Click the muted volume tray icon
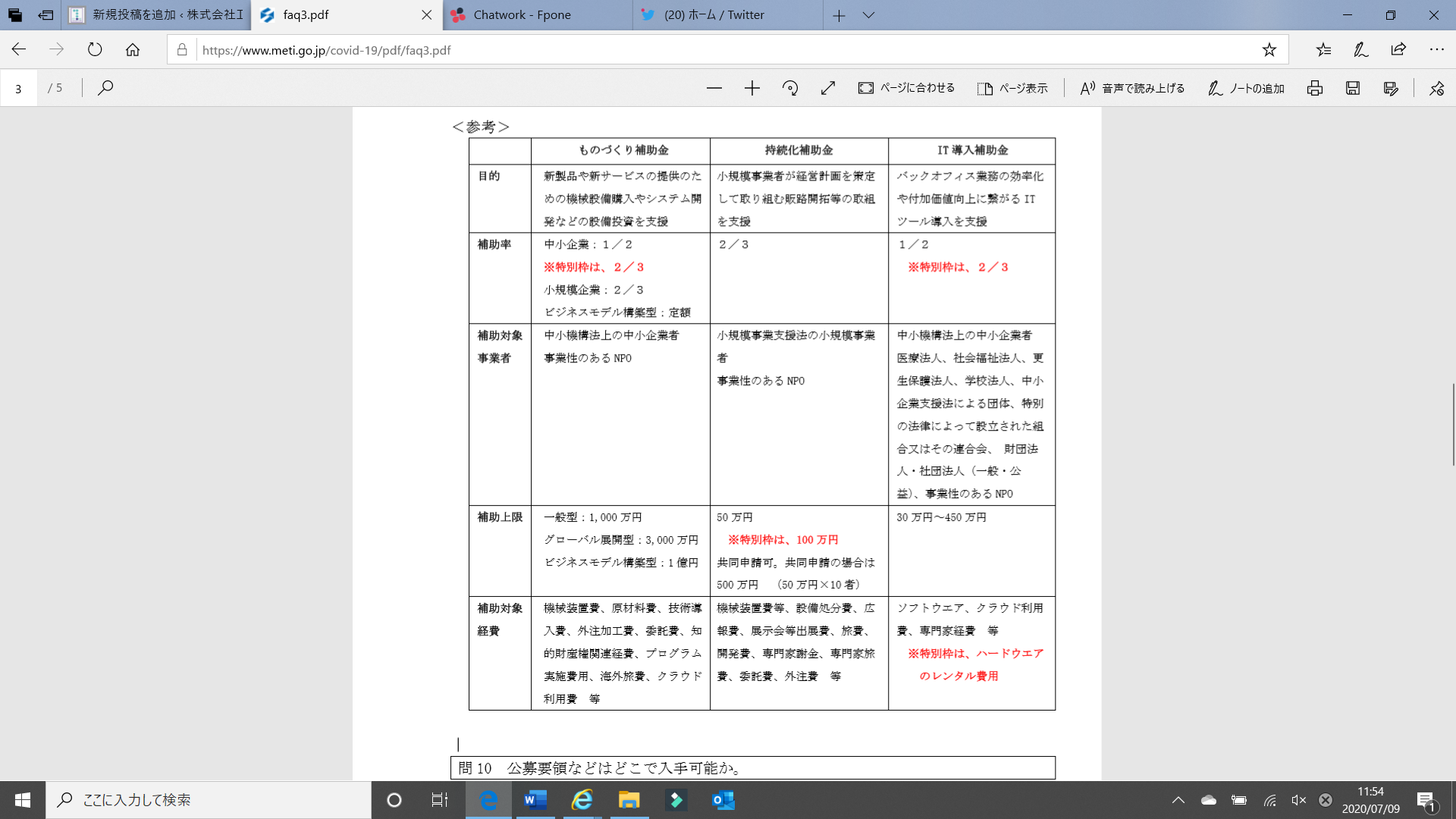The width and height of the screenshot is (1456, 819). [1299, 800]
